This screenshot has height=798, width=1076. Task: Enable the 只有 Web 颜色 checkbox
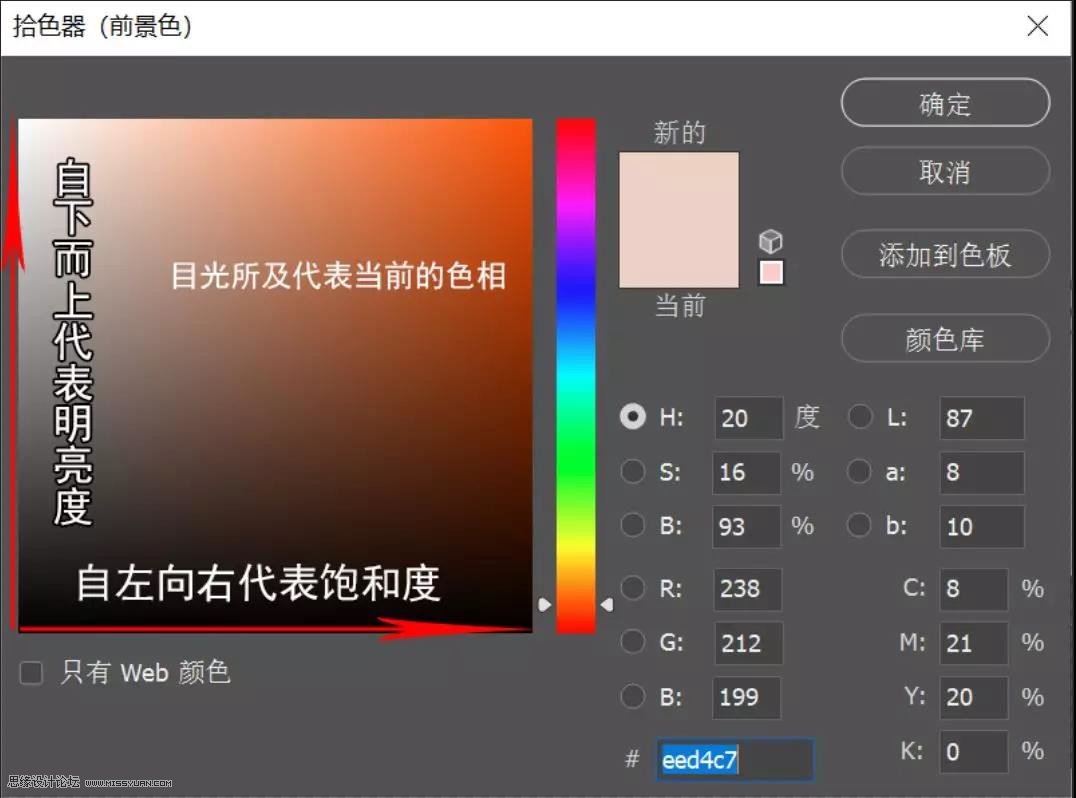(x=31, y=673)
